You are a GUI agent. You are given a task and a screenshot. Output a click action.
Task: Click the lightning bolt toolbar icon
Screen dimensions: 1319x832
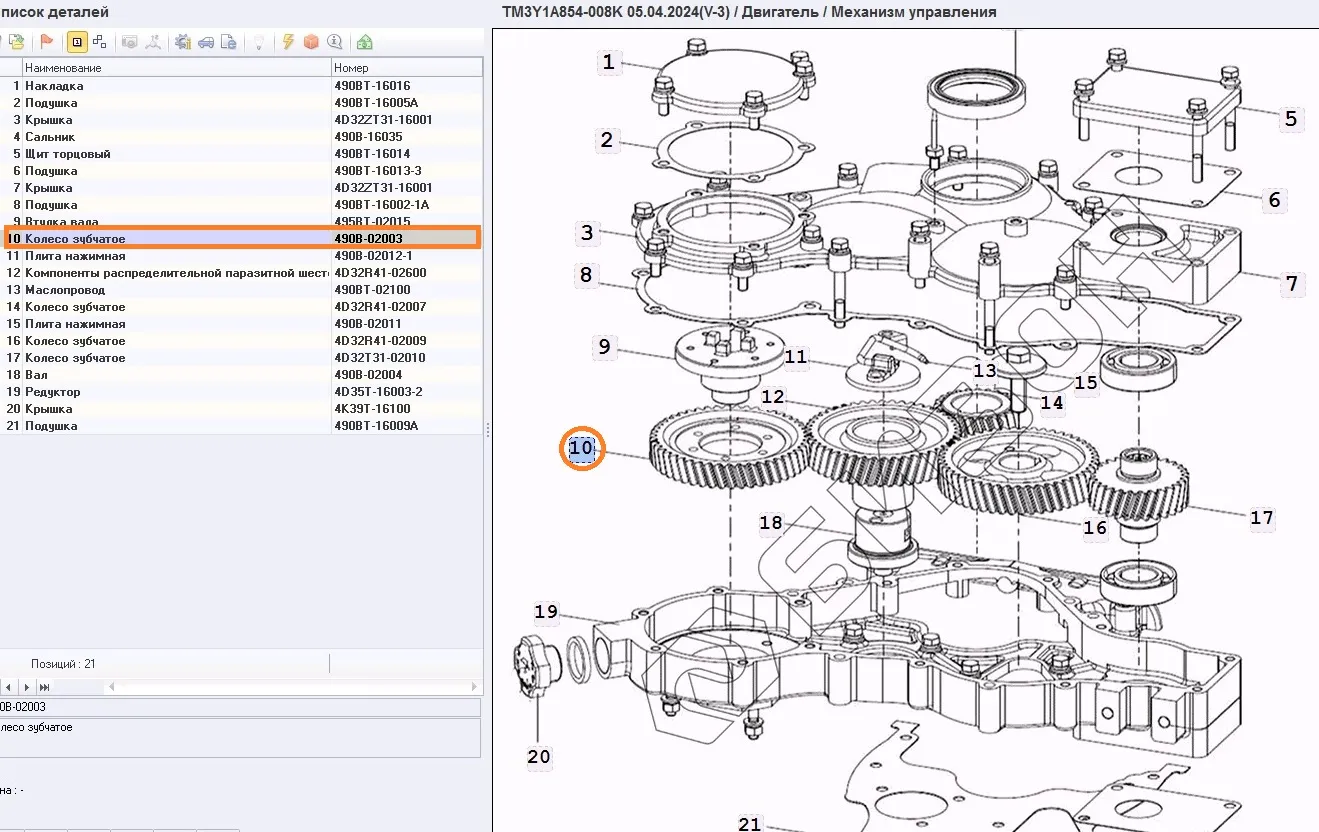(x=288, y=42)
